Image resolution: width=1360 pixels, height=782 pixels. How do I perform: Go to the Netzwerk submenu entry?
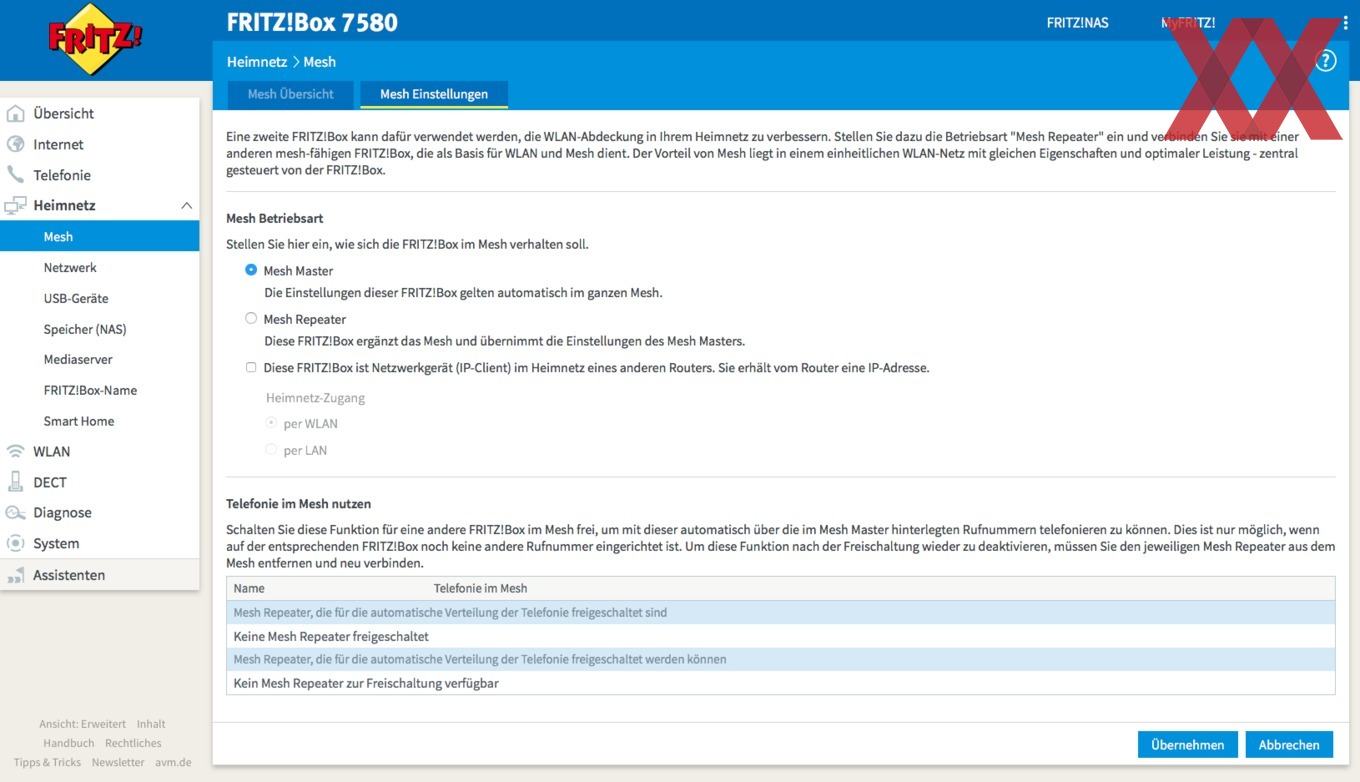70,267
